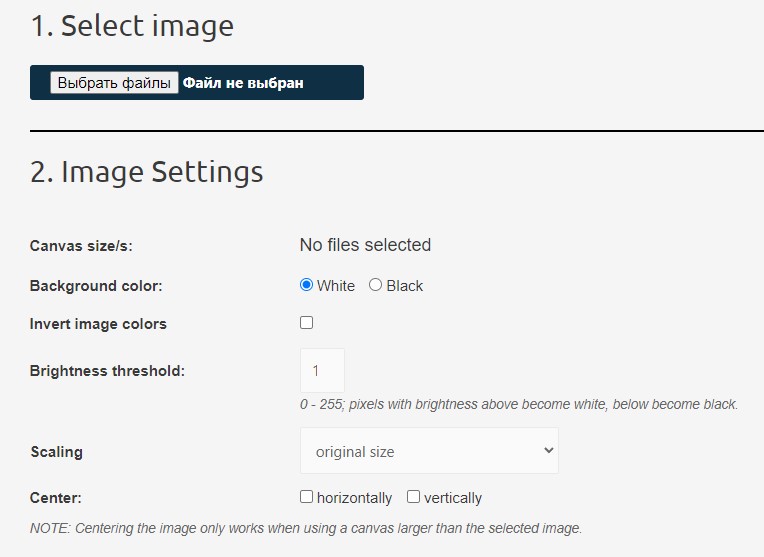This screenshot has height=557, width=764.
Task: Click the "0 - 255" brightness hint text
Action: click(x=518, y=405)
